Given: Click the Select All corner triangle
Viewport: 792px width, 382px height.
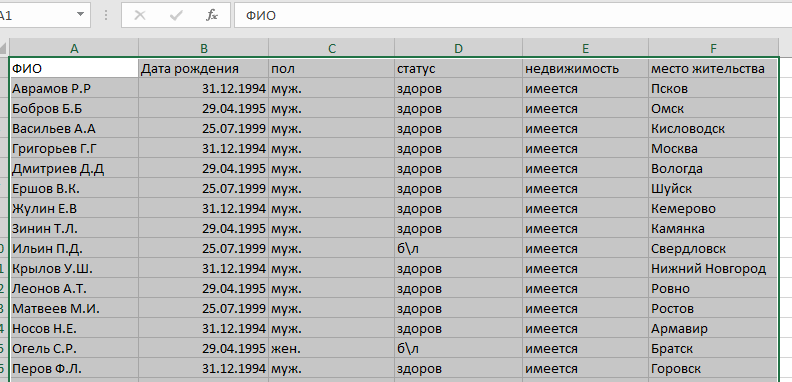Looking at the screenshot, I should (4, 49).
